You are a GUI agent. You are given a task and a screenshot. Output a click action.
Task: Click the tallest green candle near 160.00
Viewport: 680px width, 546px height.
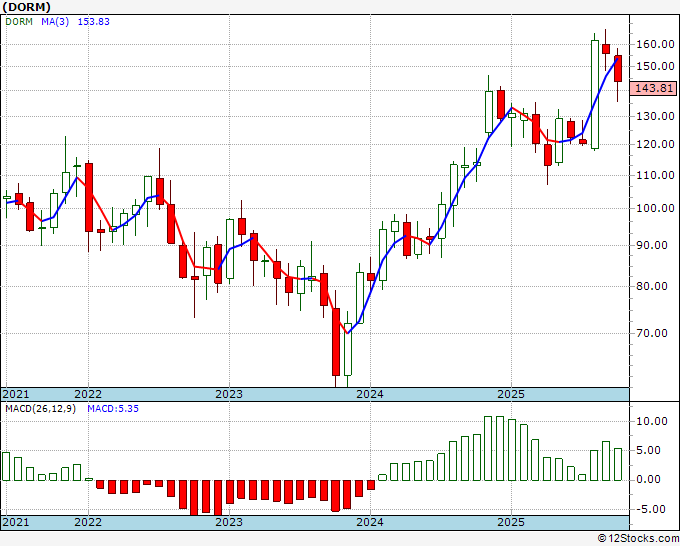[x=595, y=95]
